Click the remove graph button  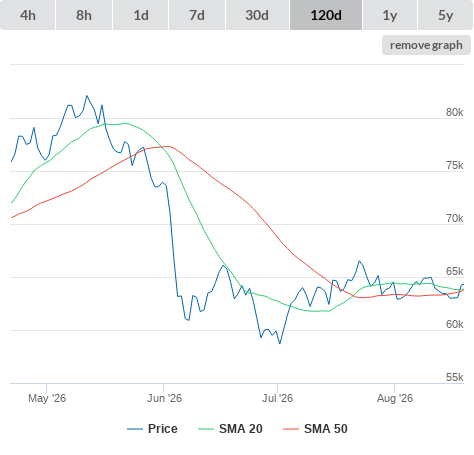(426, 45)
